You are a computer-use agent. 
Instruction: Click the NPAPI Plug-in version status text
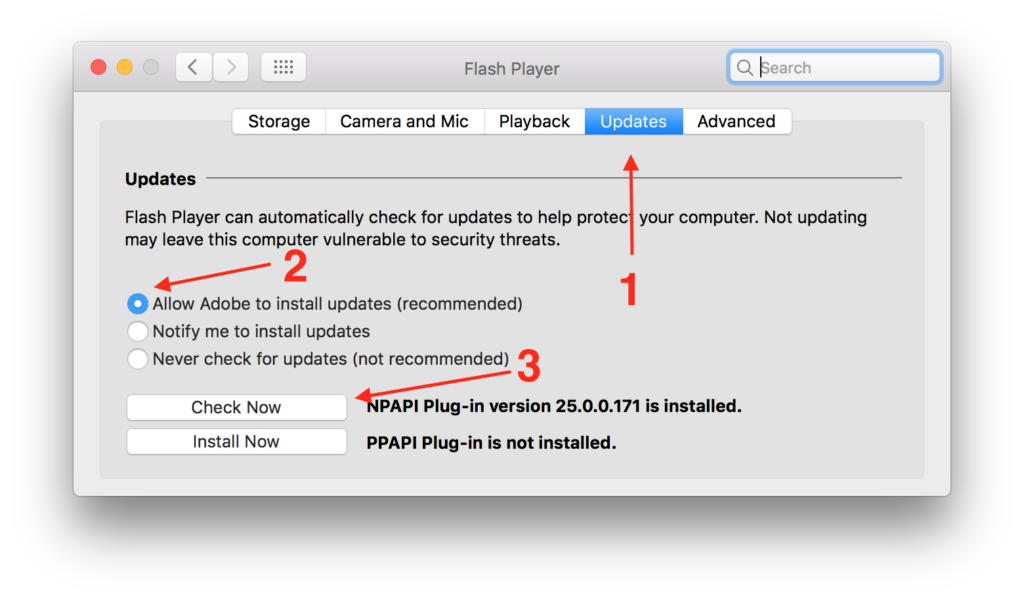tap(554, 406)
